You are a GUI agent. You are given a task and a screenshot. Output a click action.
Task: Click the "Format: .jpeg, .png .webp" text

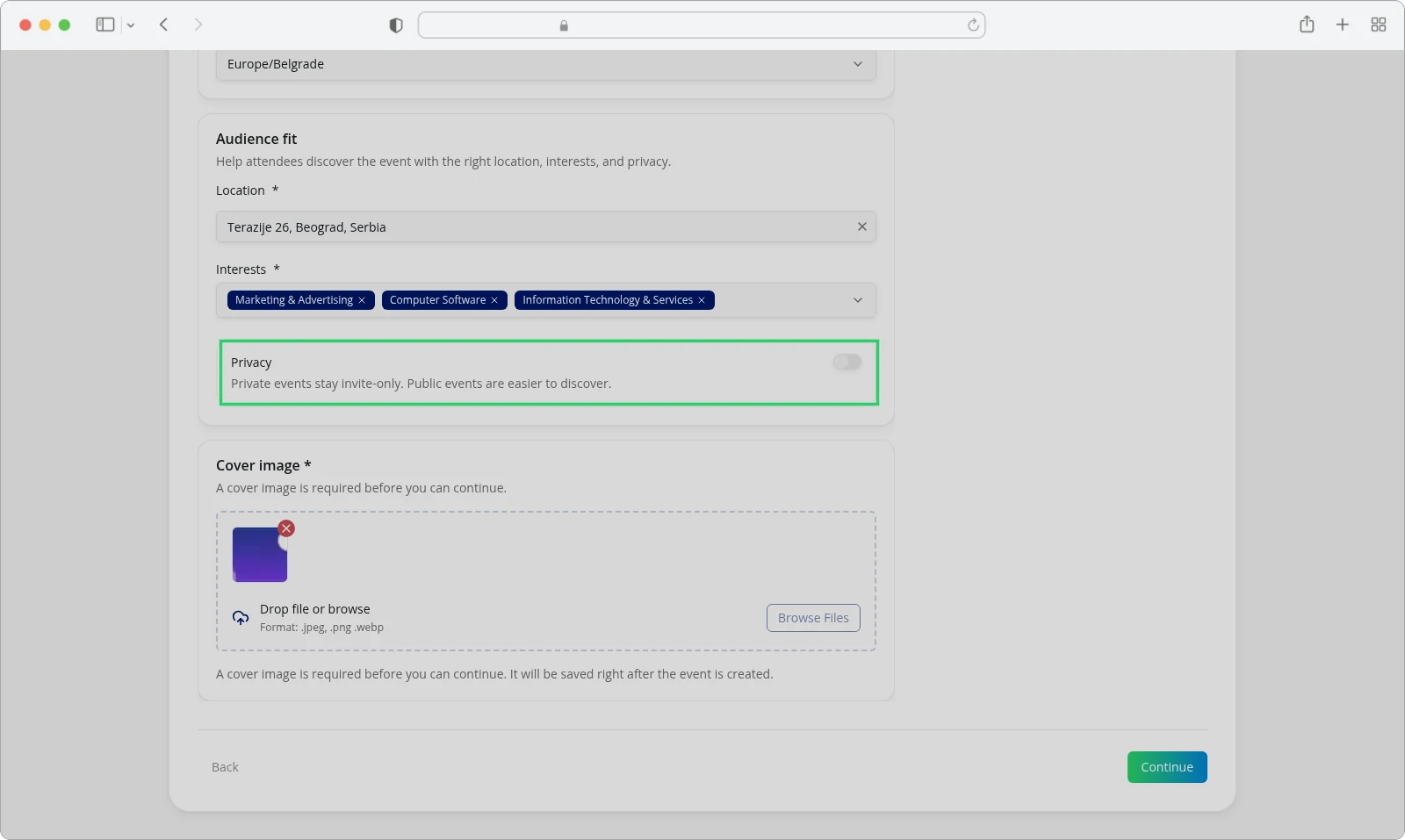(x=321, y=628)
